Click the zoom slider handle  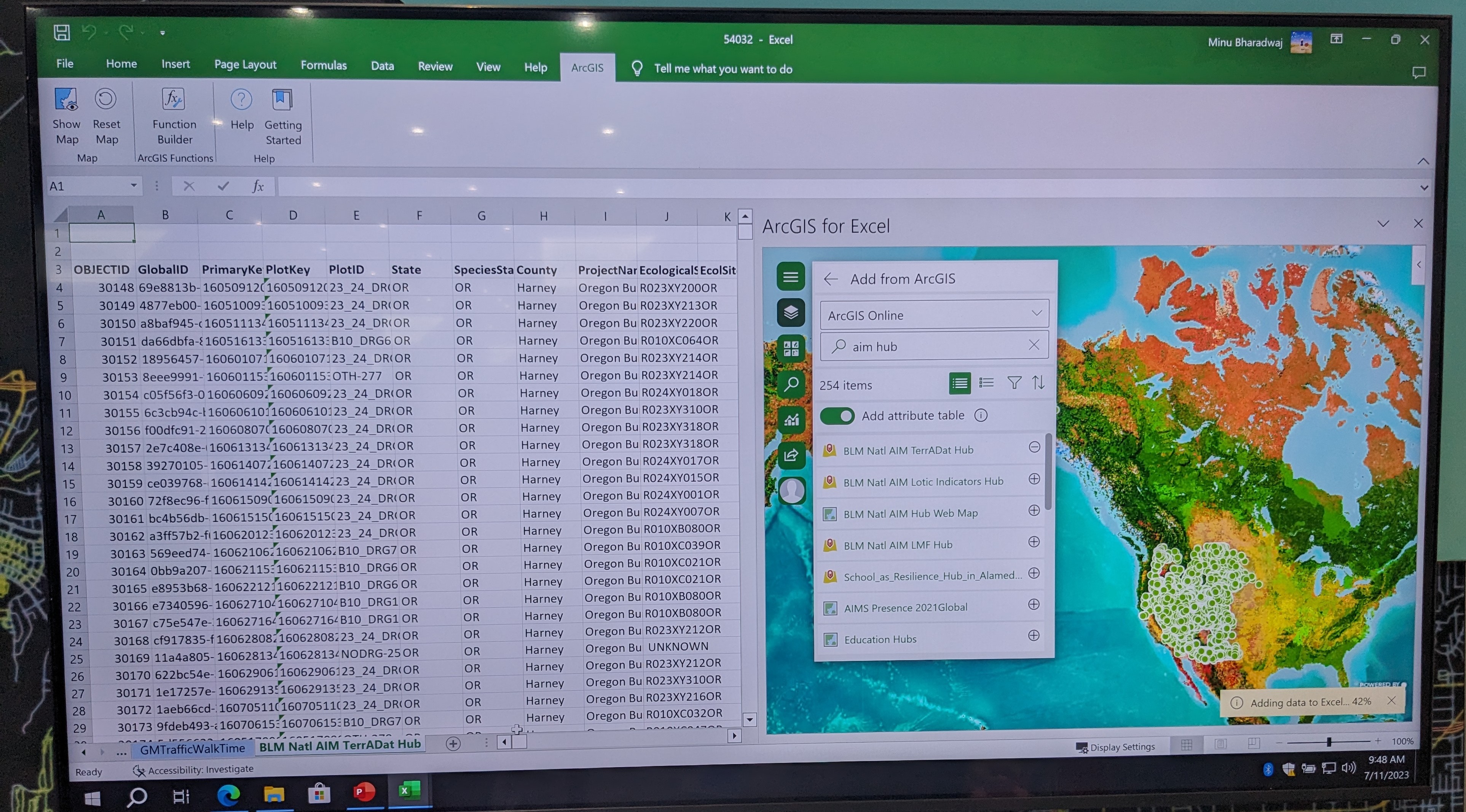click(1328, 742)
